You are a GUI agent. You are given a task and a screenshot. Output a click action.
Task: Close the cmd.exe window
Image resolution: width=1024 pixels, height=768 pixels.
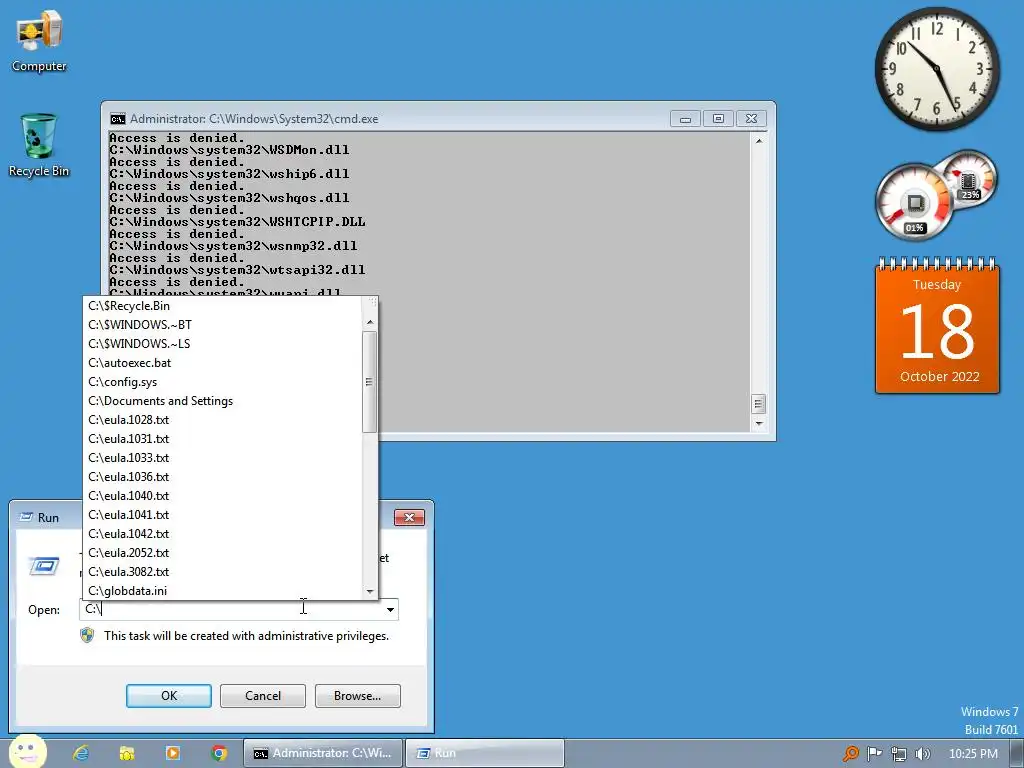click(752, 119)
